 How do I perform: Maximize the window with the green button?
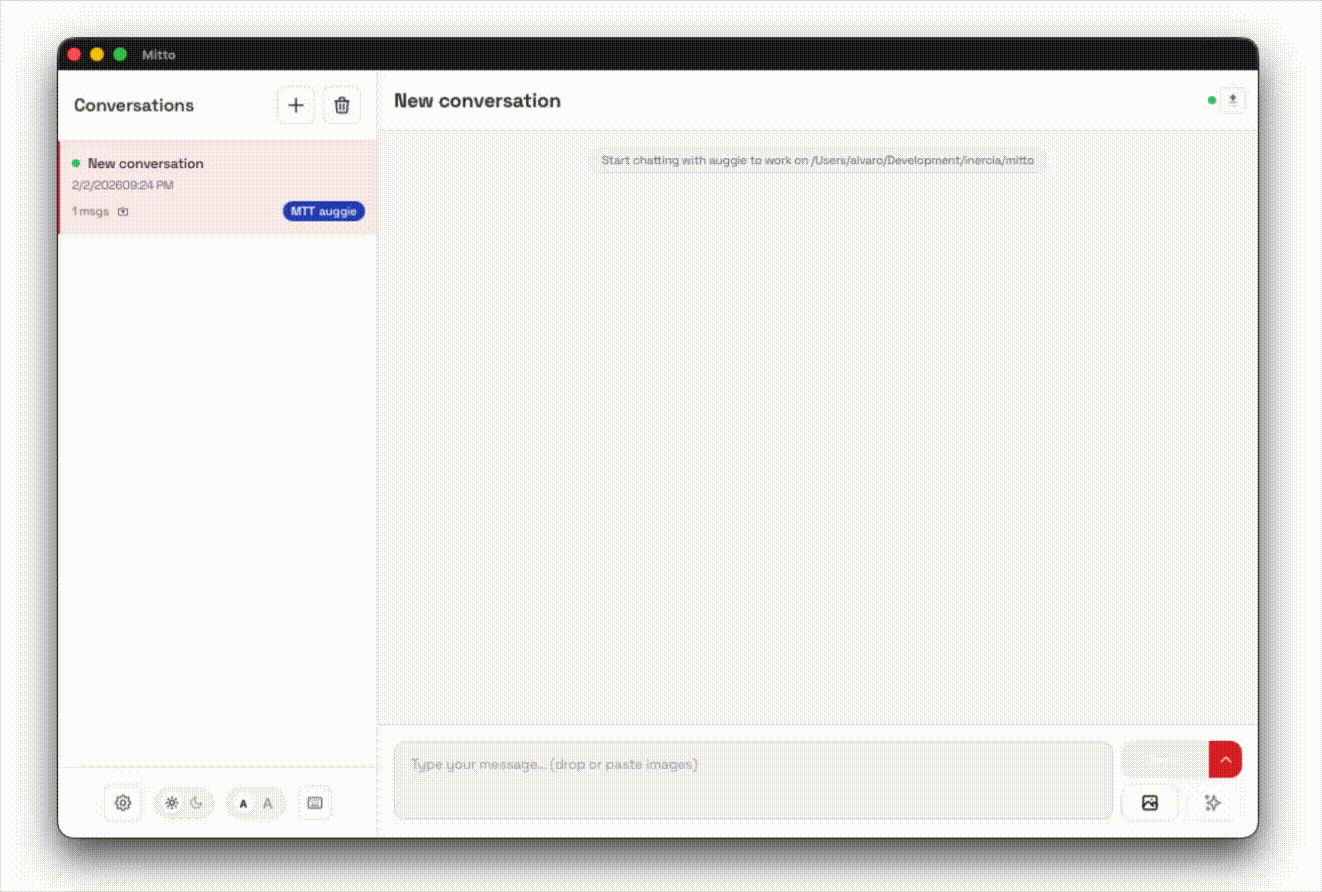(x=120, y=54)
